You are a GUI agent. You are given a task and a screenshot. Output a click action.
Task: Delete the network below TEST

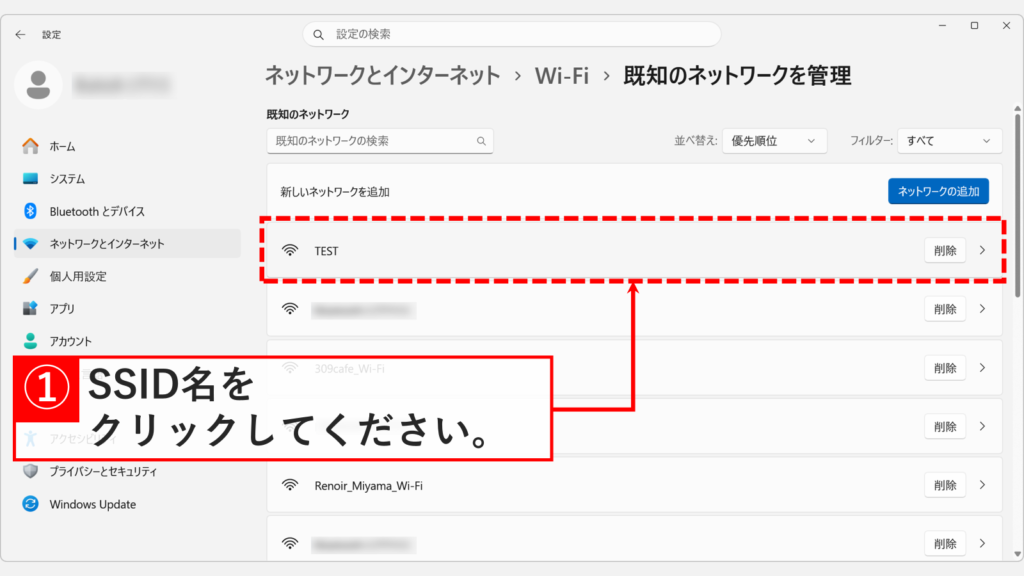coord(944,309)
